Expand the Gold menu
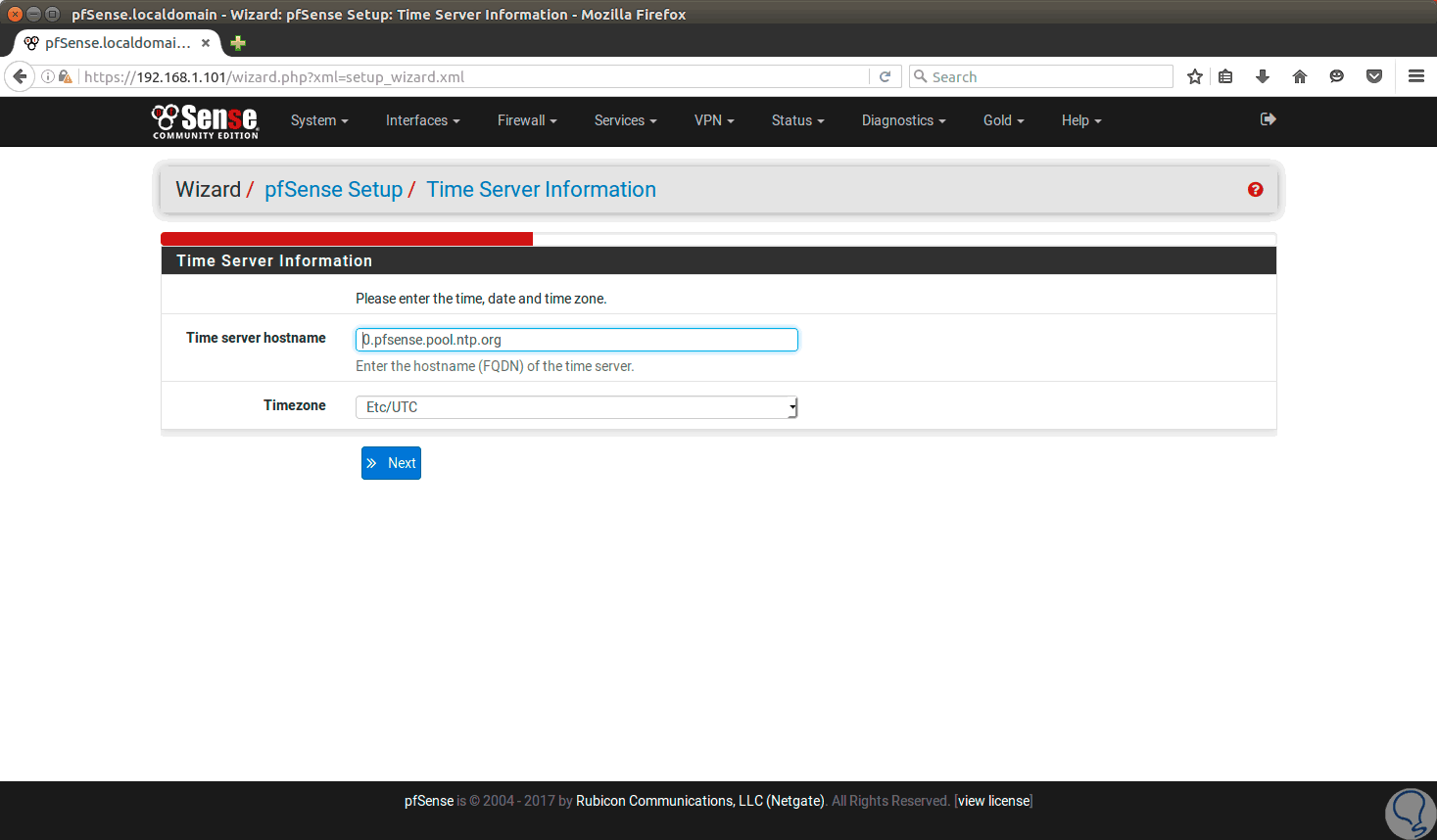 [x=1003, y=120]
